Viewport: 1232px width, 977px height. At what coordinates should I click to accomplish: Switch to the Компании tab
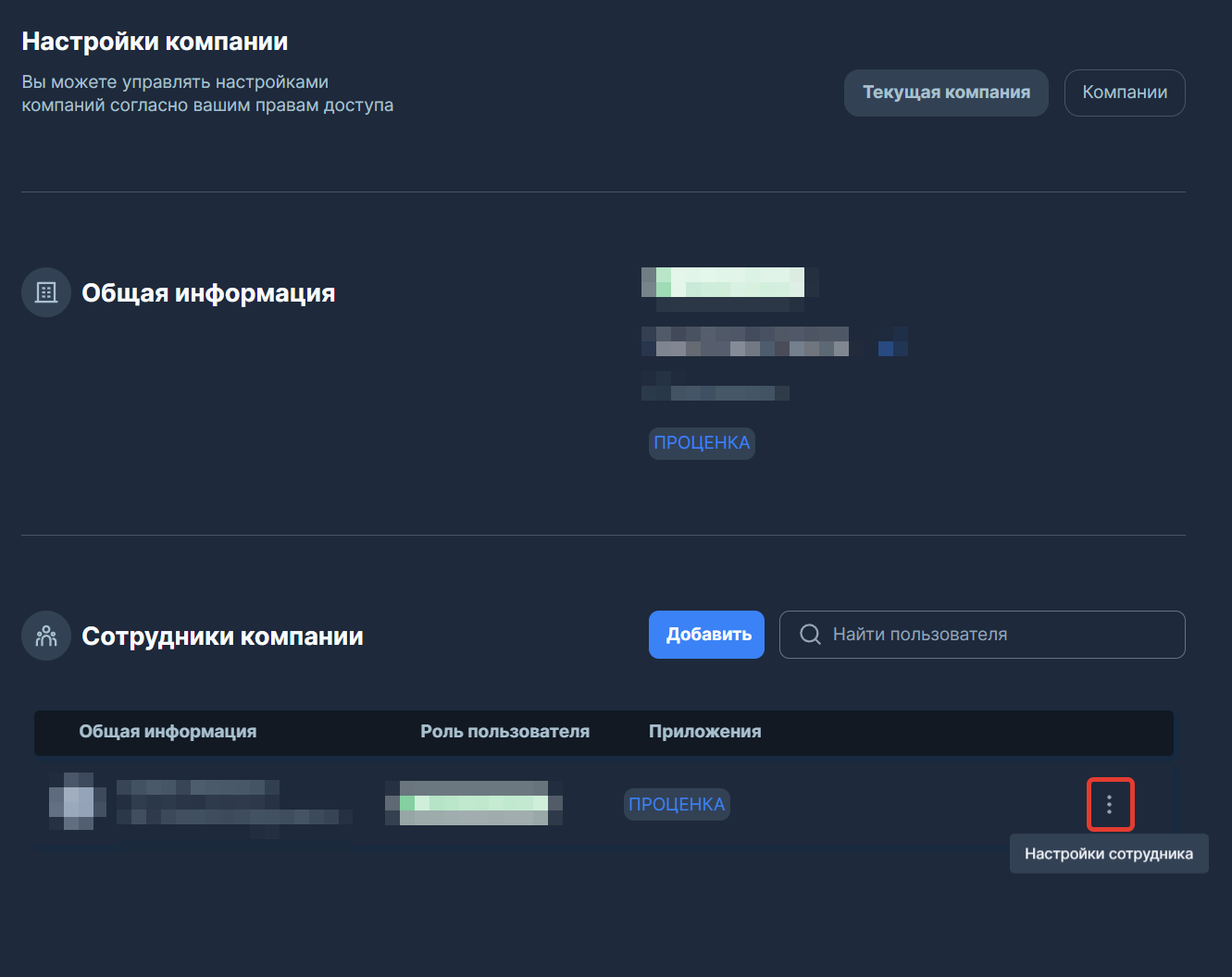1124,93
